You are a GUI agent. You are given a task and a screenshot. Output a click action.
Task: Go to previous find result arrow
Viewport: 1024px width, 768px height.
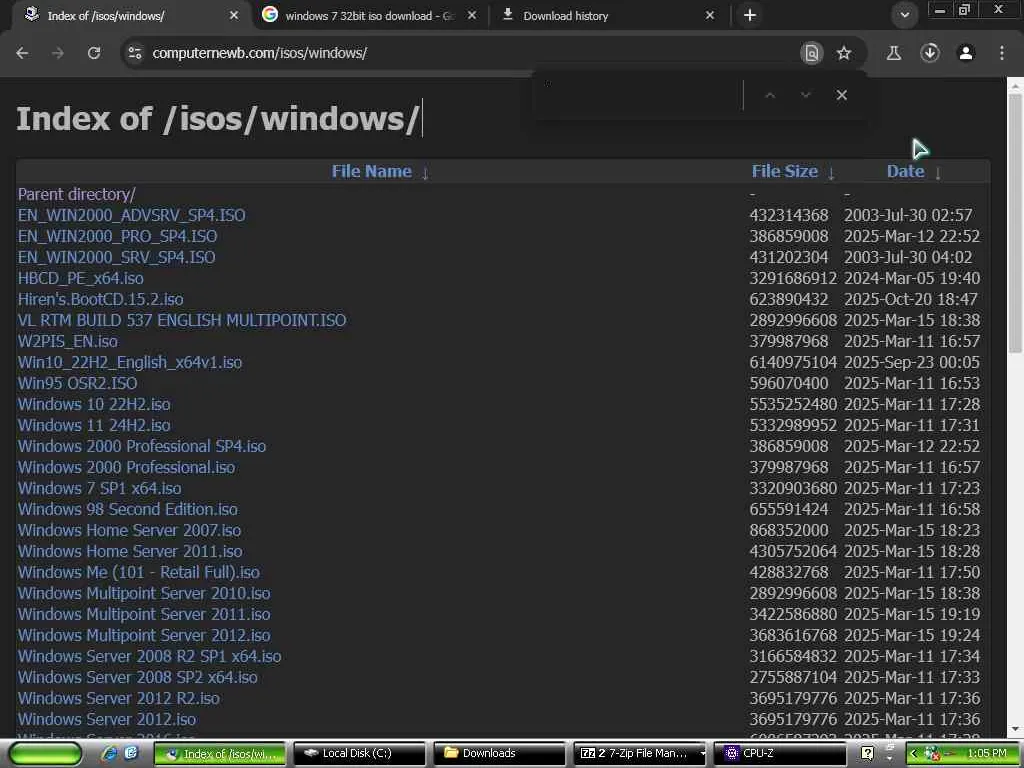[x=770, y=95]
